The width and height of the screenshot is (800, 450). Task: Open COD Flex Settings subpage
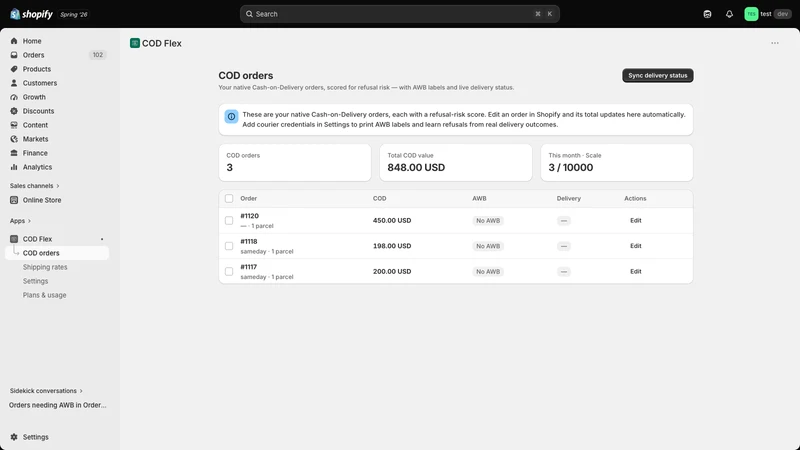click(35, 281)
